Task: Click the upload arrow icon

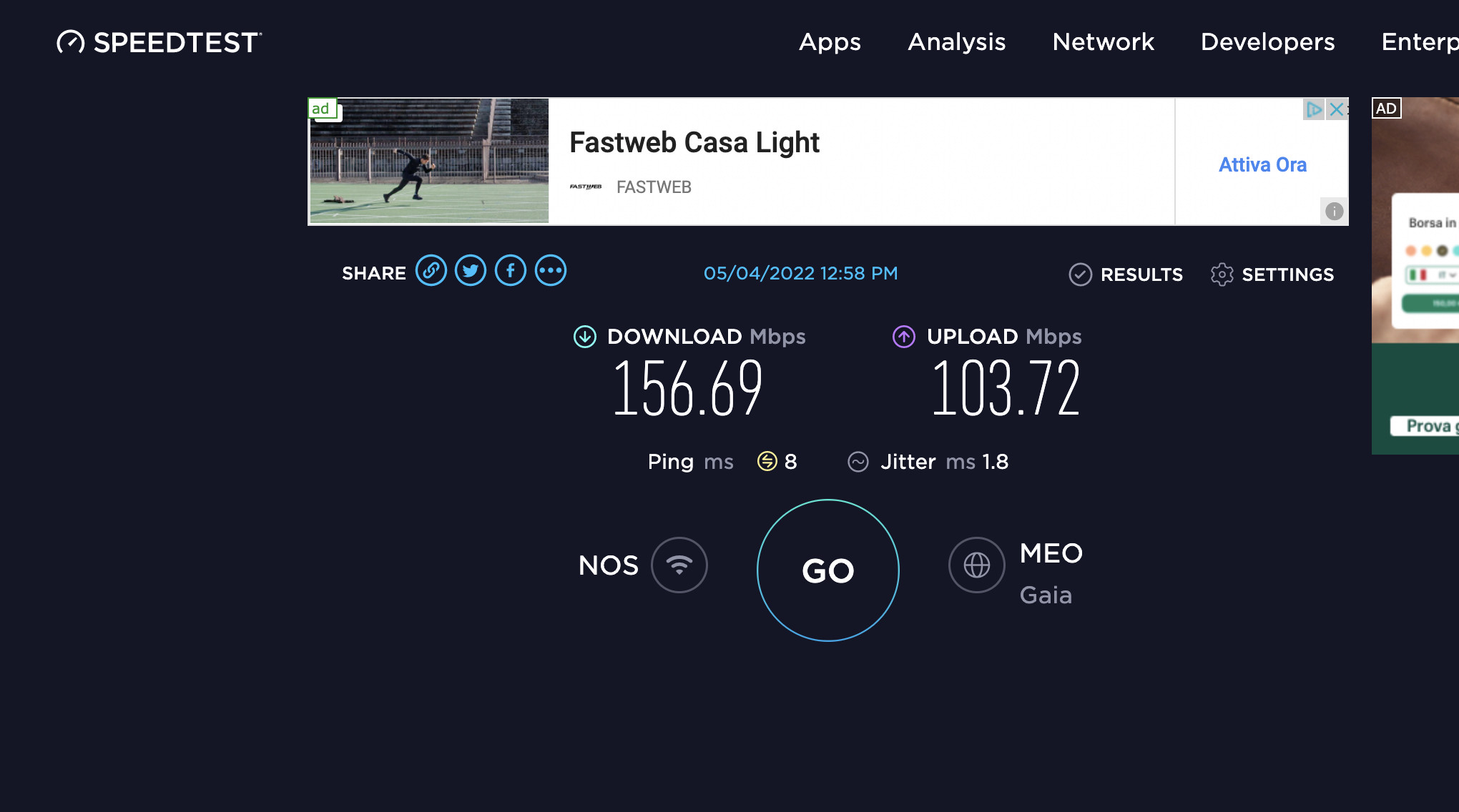Action: click(904, 337)
